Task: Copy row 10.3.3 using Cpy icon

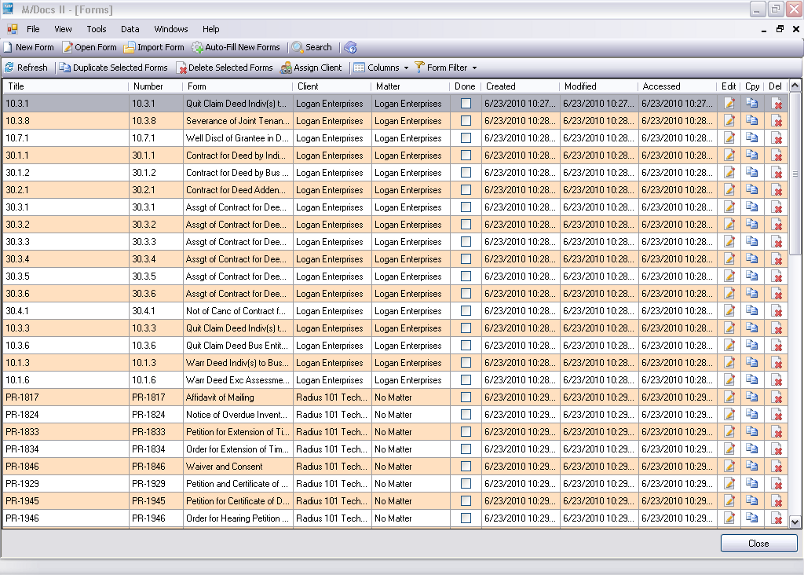Action: click(x=752, y=328)
